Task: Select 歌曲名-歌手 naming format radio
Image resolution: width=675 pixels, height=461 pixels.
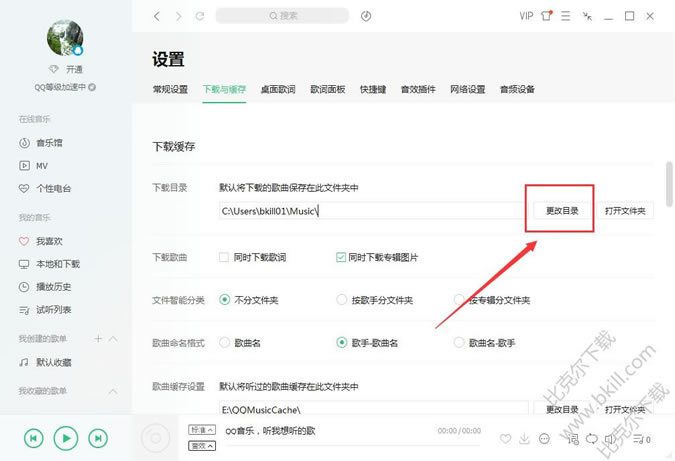Action: (x=459, y=343)
